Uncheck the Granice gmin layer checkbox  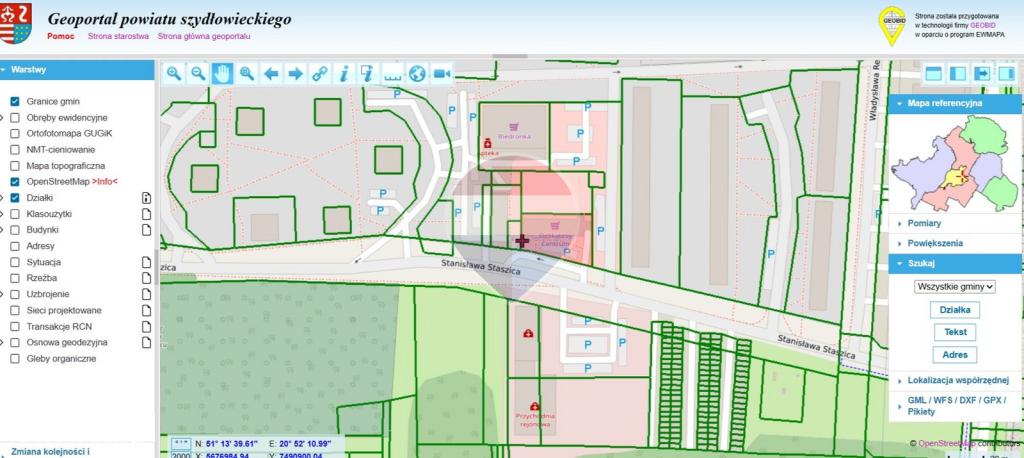(14, 101)
